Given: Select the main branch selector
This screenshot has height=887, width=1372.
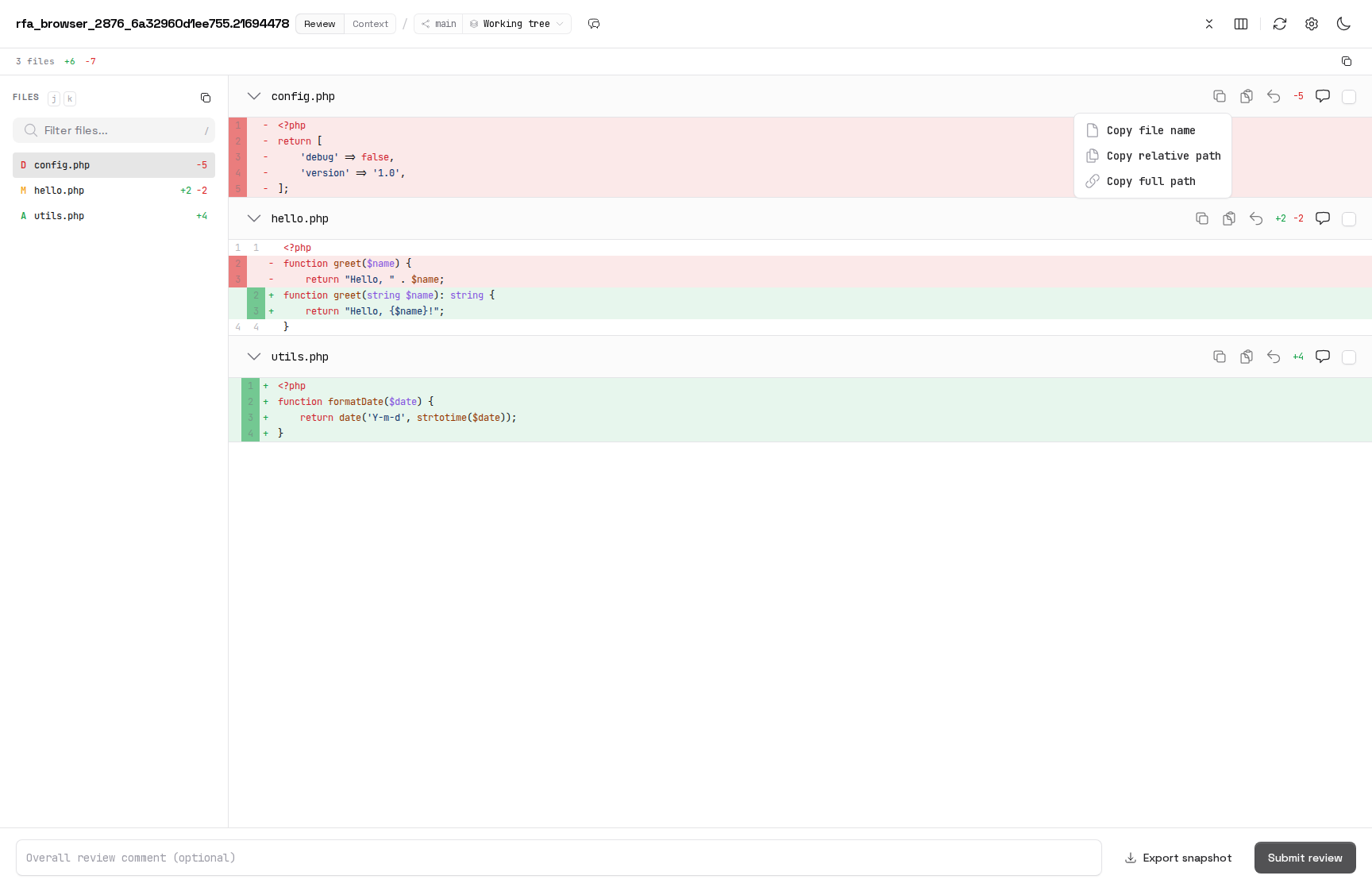Looking at the screenshot, I should [438, 24].
